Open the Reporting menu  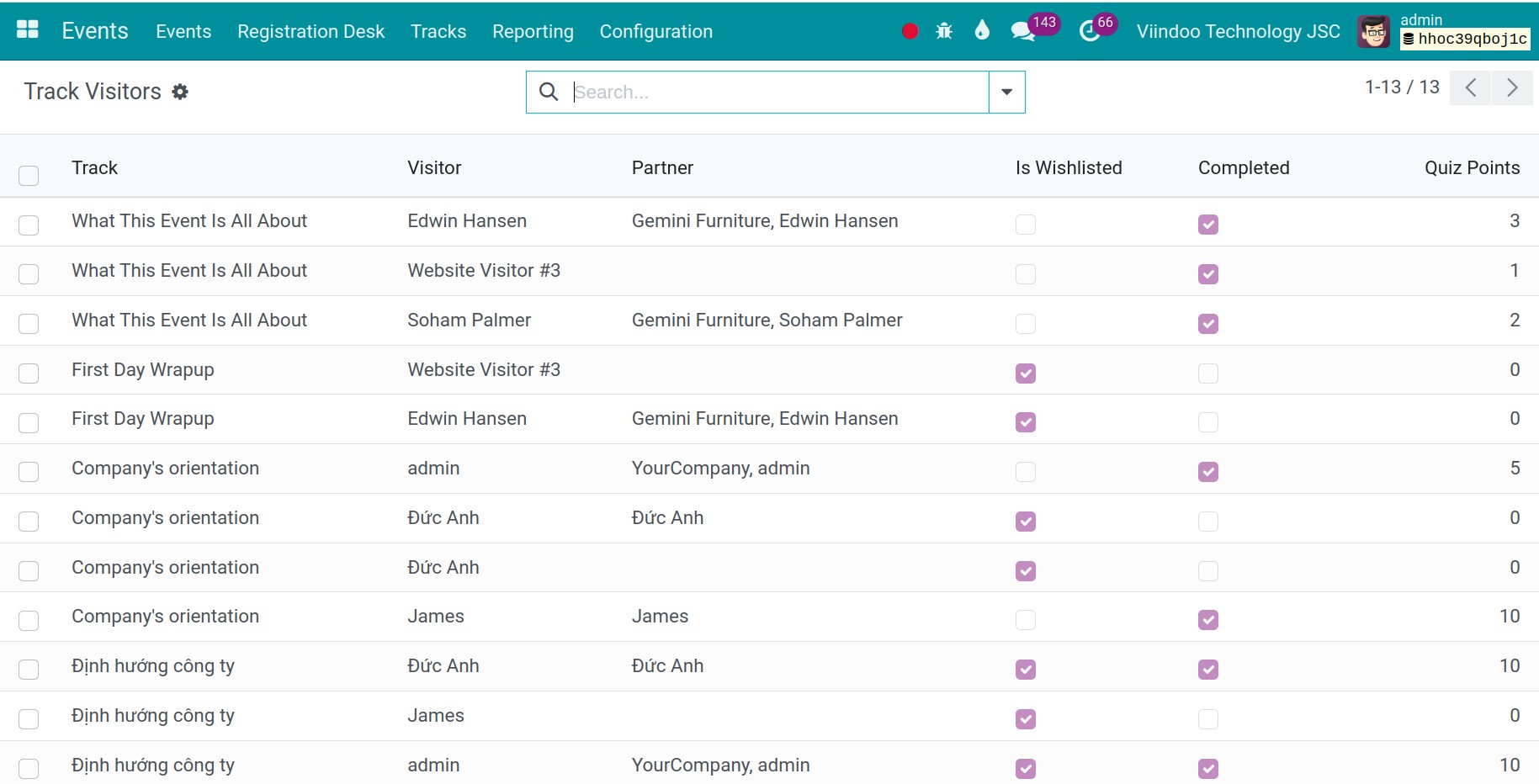[533, 32]
